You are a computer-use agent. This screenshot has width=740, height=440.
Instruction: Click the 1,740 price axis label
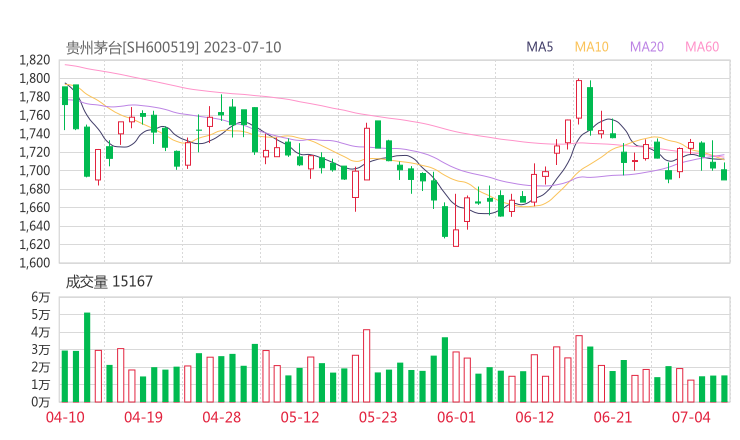coord(34,134)
